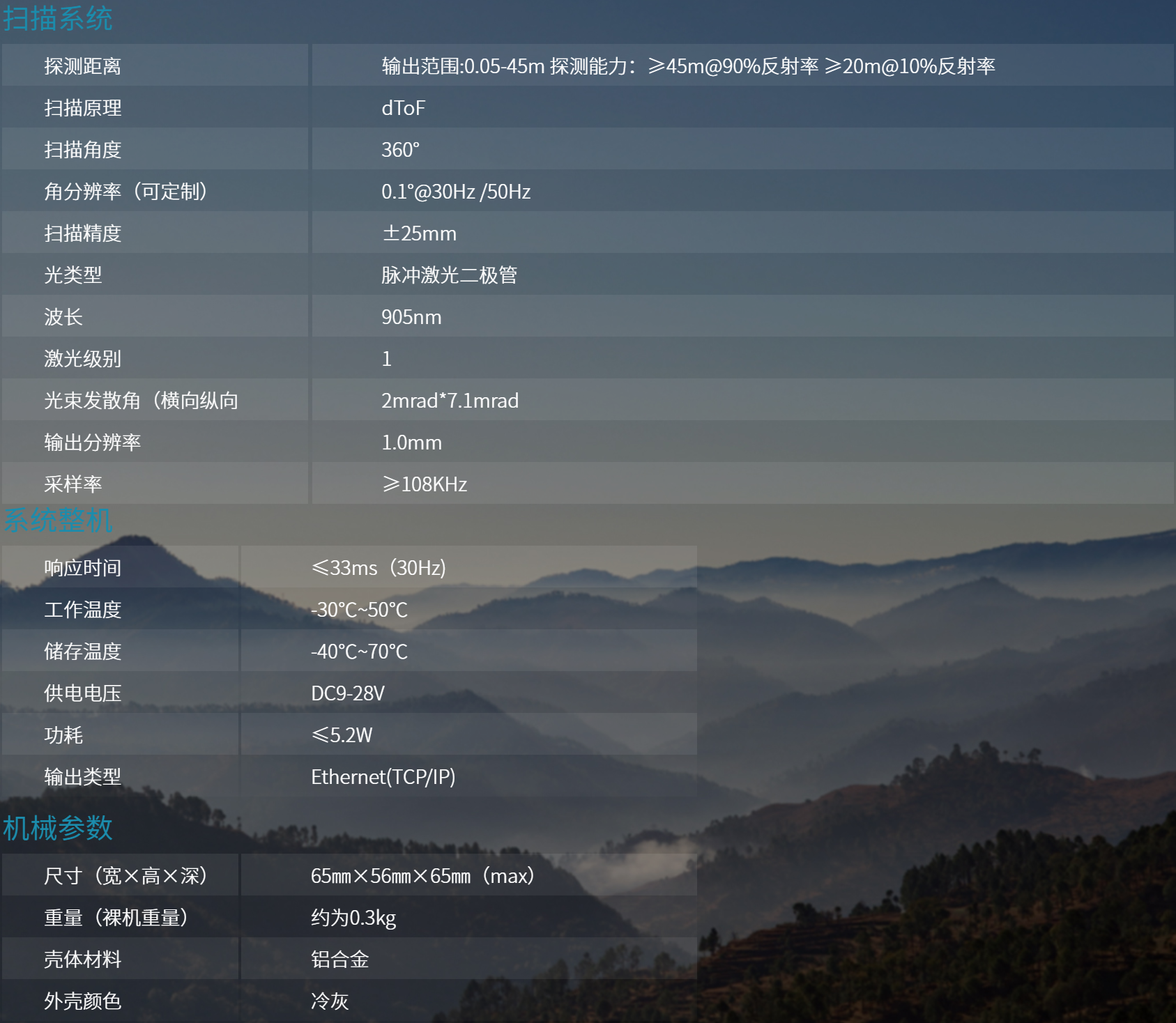Screen dimensions: 1176x1023
Task: Select the 角分辨率（可定制）label cell
Action: pyautogui.click(x=125, y=192)
